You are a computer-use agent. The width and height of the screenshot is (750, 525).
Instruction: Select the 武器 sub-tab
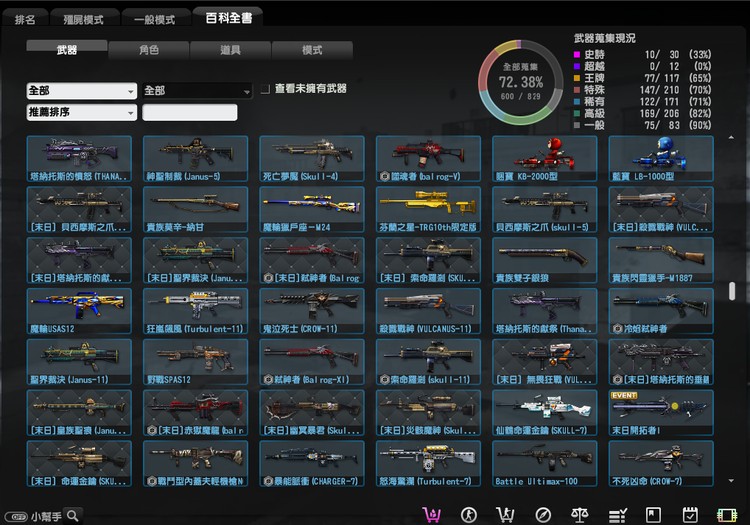[x=67, y=50]
